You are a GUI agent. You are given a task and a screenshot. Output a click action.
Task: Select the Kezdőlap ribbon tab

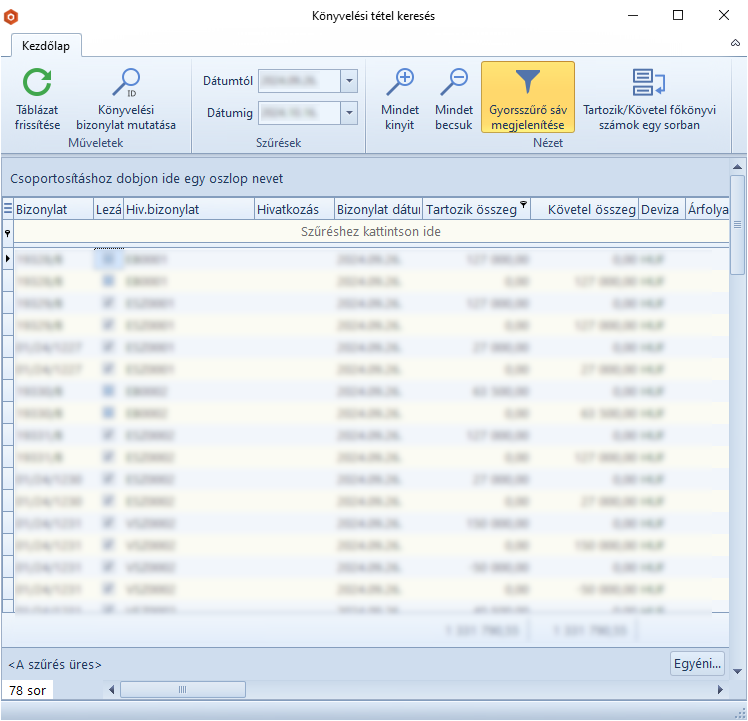pyautogui.click(x=46, y=45)
